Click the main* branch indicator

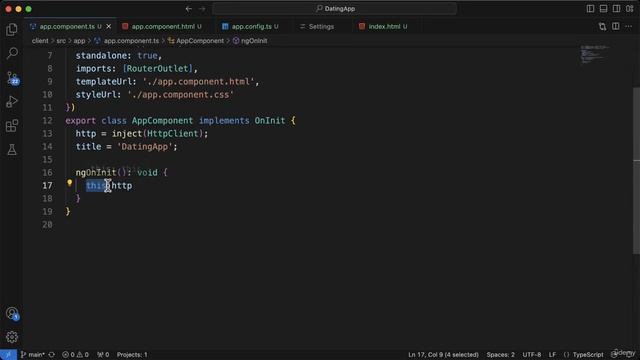[33, 355]
